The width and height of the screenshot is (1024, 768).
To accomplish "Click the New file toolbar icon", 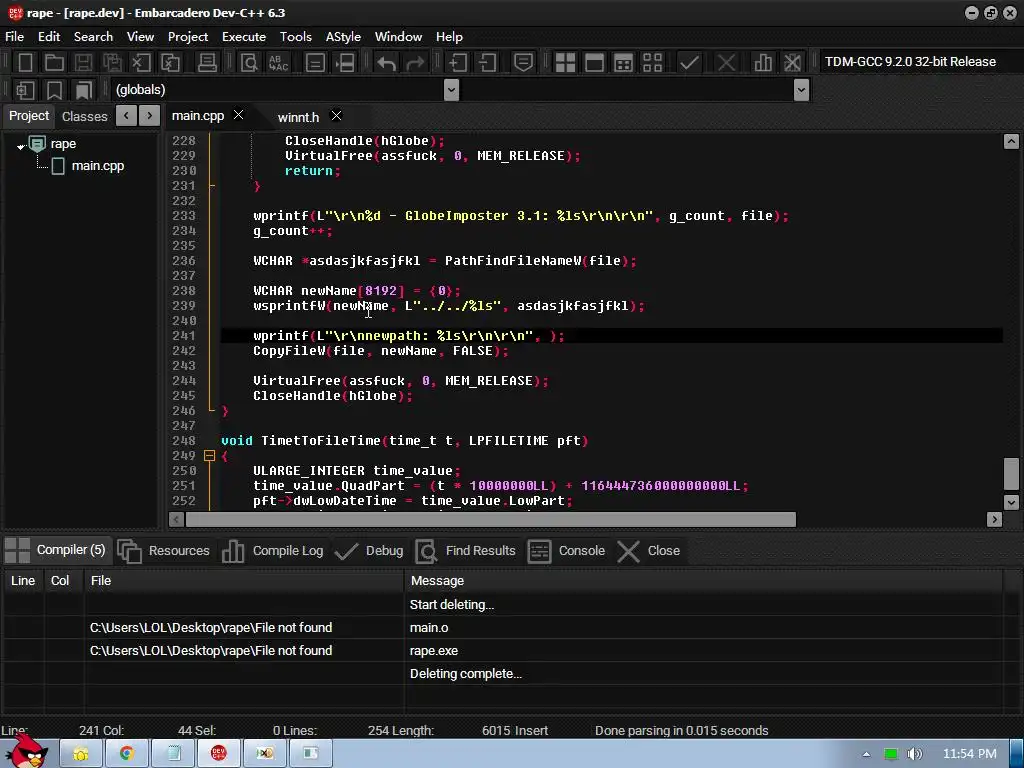I will coord(25,63).
